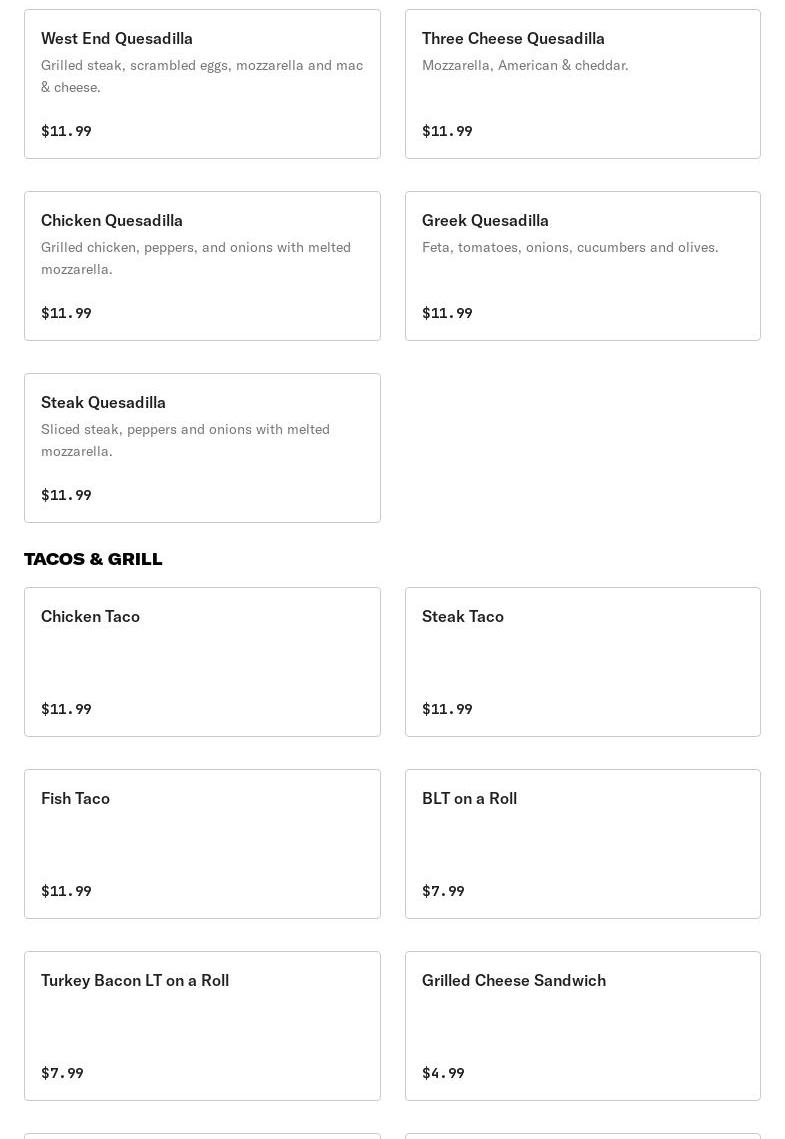Open the West End Quesadilla item card
Screen dimensions: 785x1139
[202, 84]
